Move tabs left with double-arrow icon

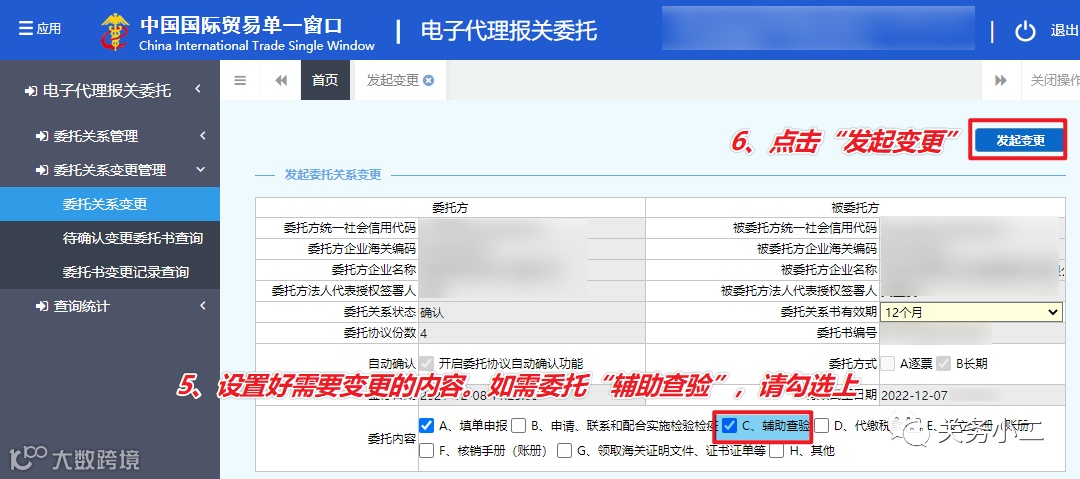coord(281,81)
